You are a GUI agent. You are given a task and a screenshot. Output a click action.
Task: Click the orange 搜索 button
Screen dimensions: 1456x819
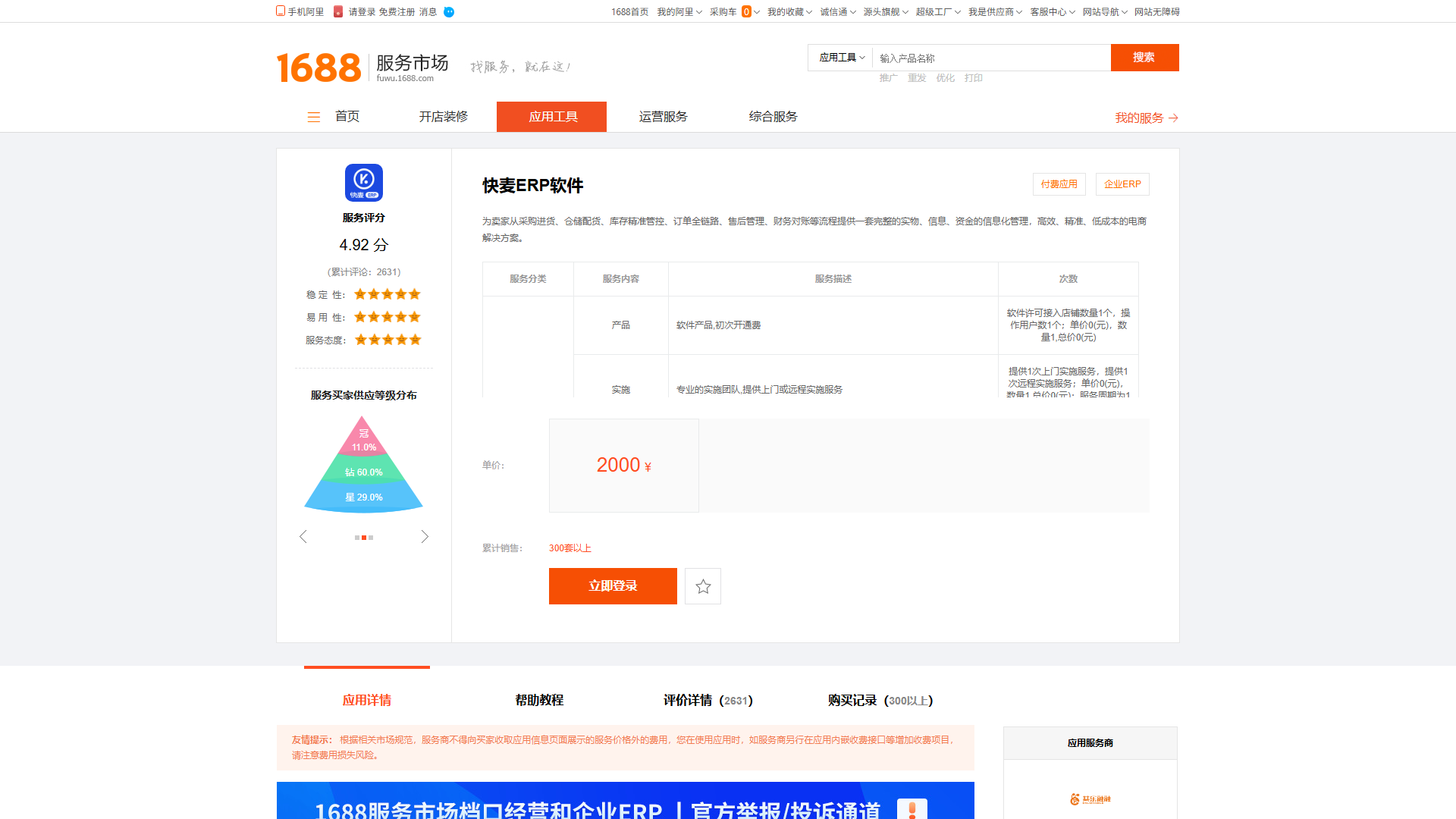(x=1145, y=58)
